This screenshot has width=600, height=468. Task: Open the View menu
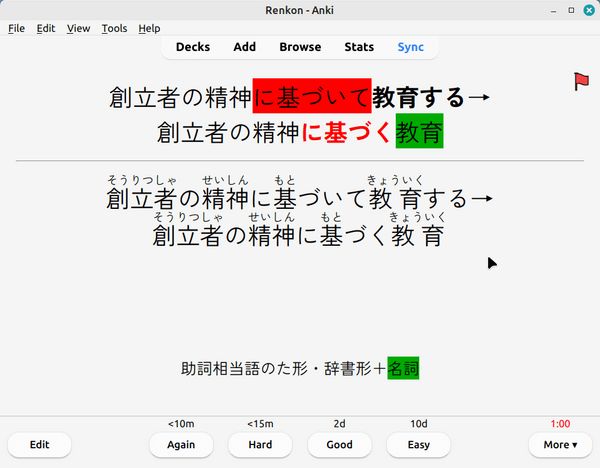tap(78, 28)
